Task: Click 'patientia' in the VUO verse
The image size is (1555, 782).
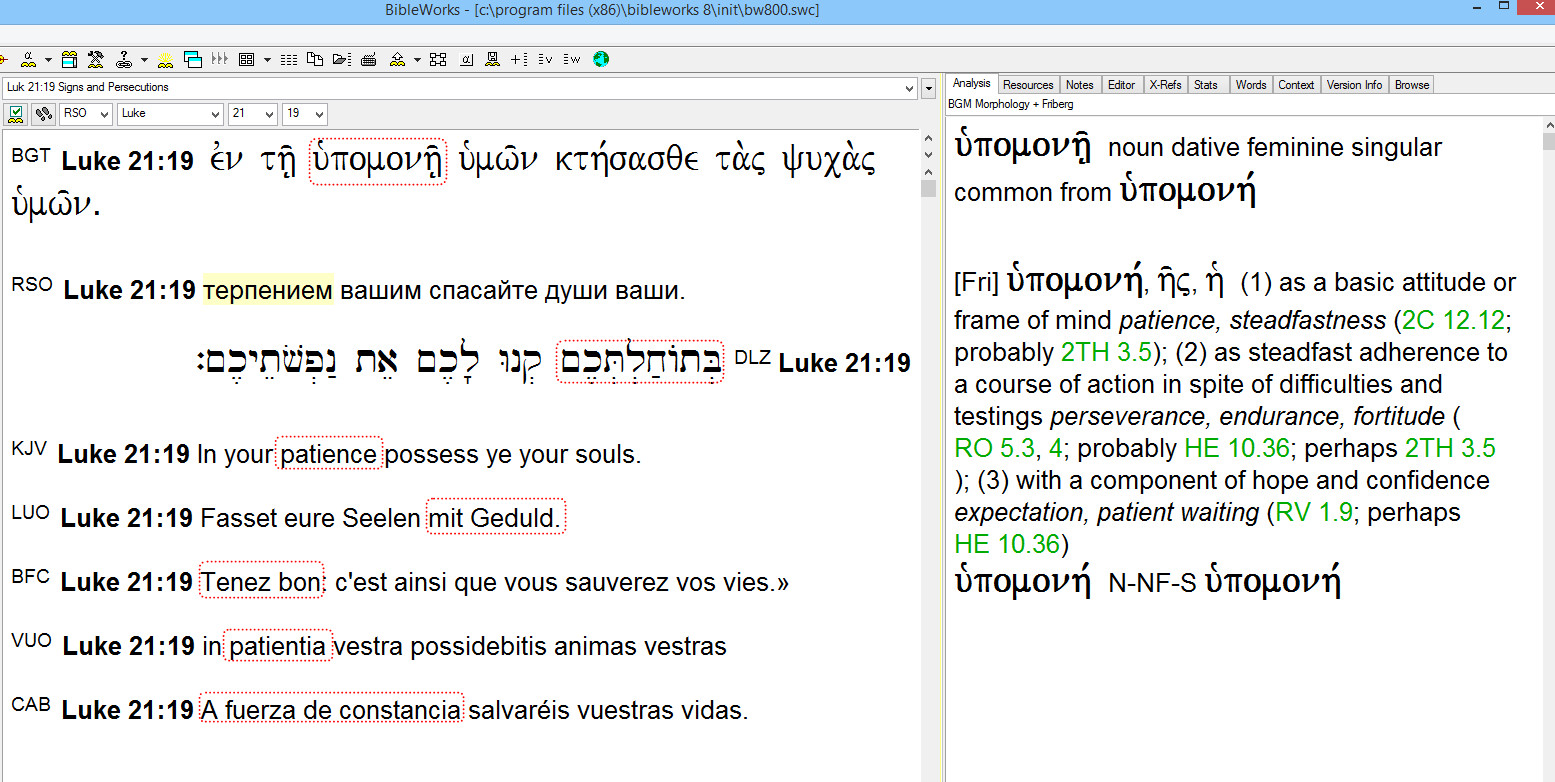Action: point(278,646)
